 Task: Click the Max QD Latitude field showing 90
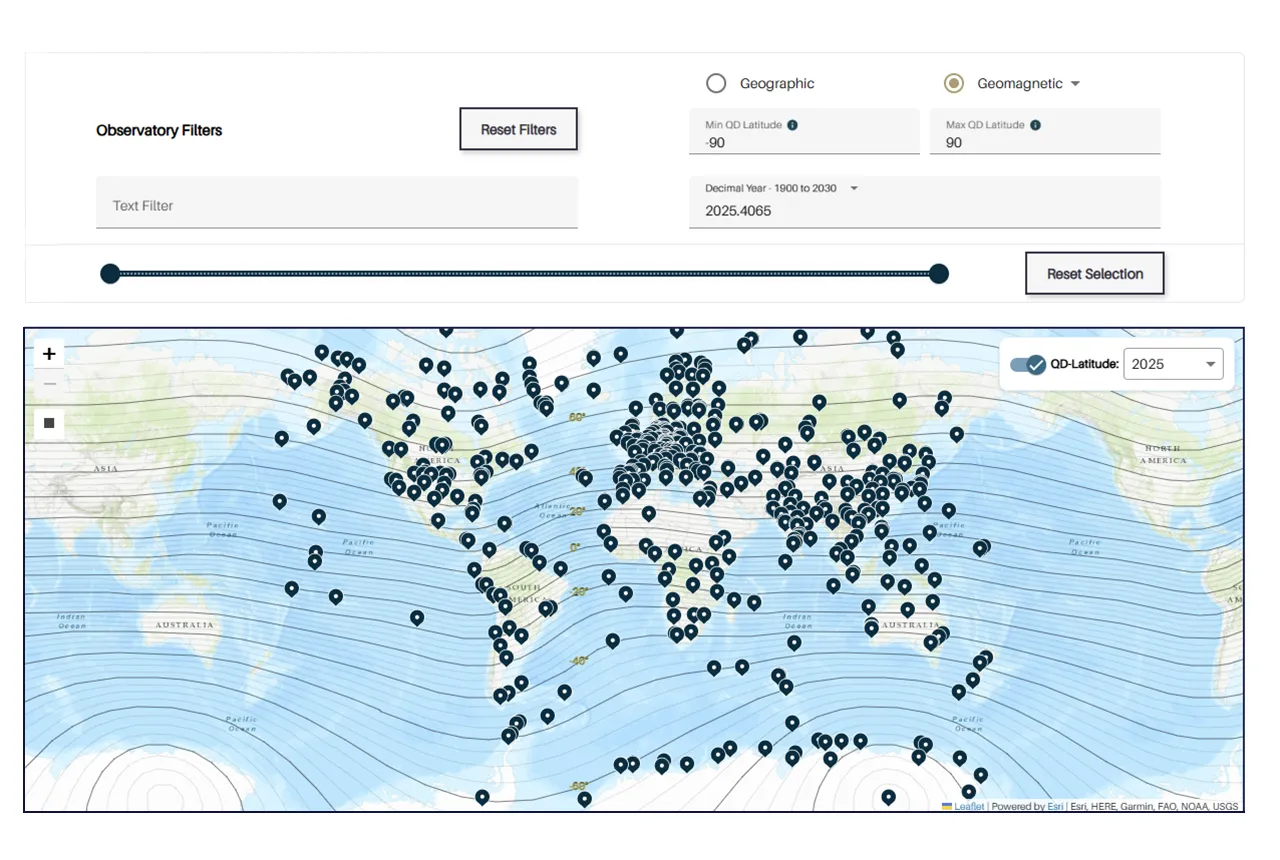pyautogui.click(x=1045, y=132)
